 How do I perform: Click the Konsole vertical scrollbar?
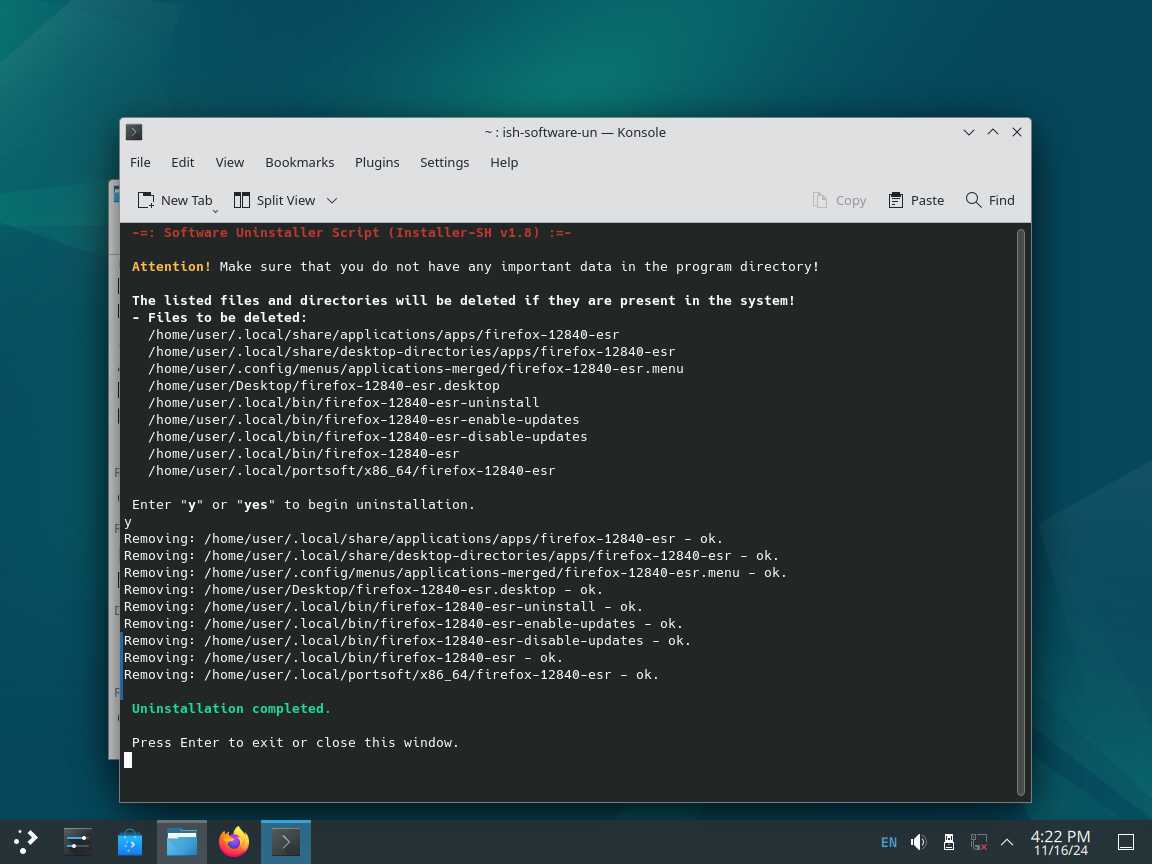click(x=1020, y=512)
